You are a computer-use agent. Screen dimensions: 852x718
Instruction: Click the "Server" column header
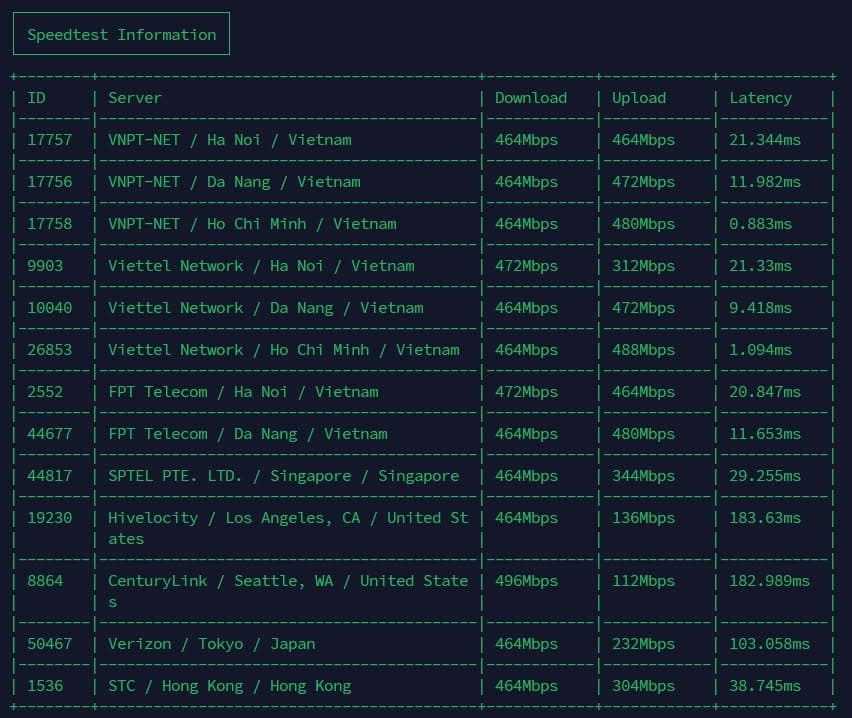click(x=135, y=98)
